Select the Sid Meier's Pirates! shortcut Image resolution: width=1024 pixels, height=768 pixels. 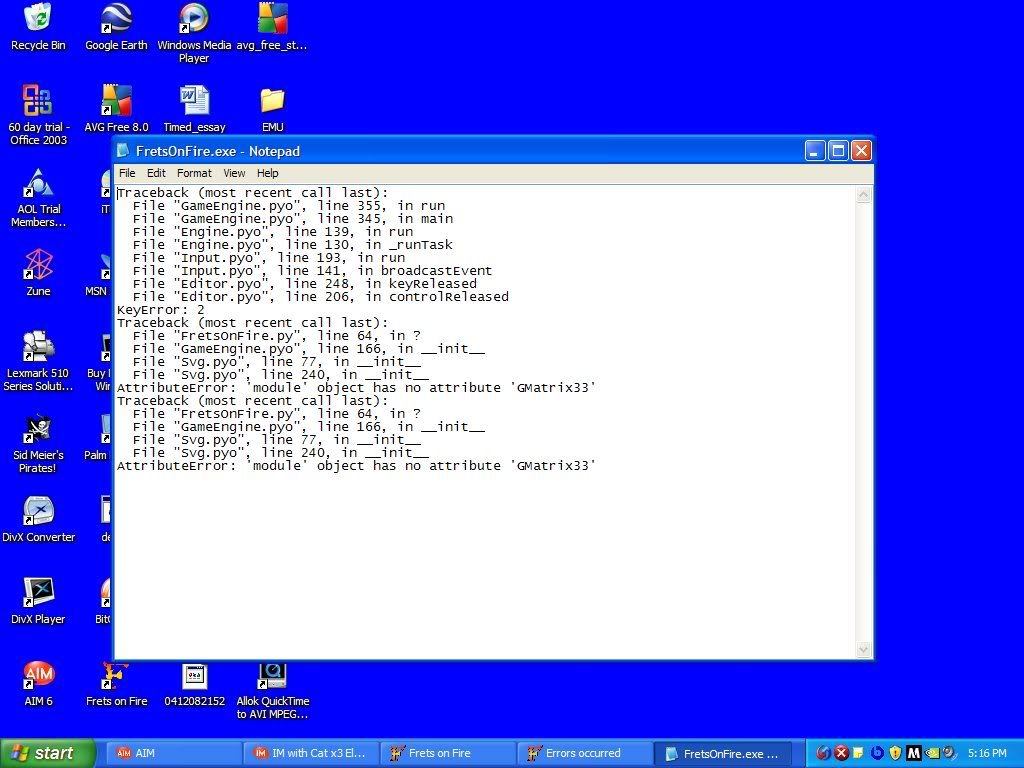[38, 443]
